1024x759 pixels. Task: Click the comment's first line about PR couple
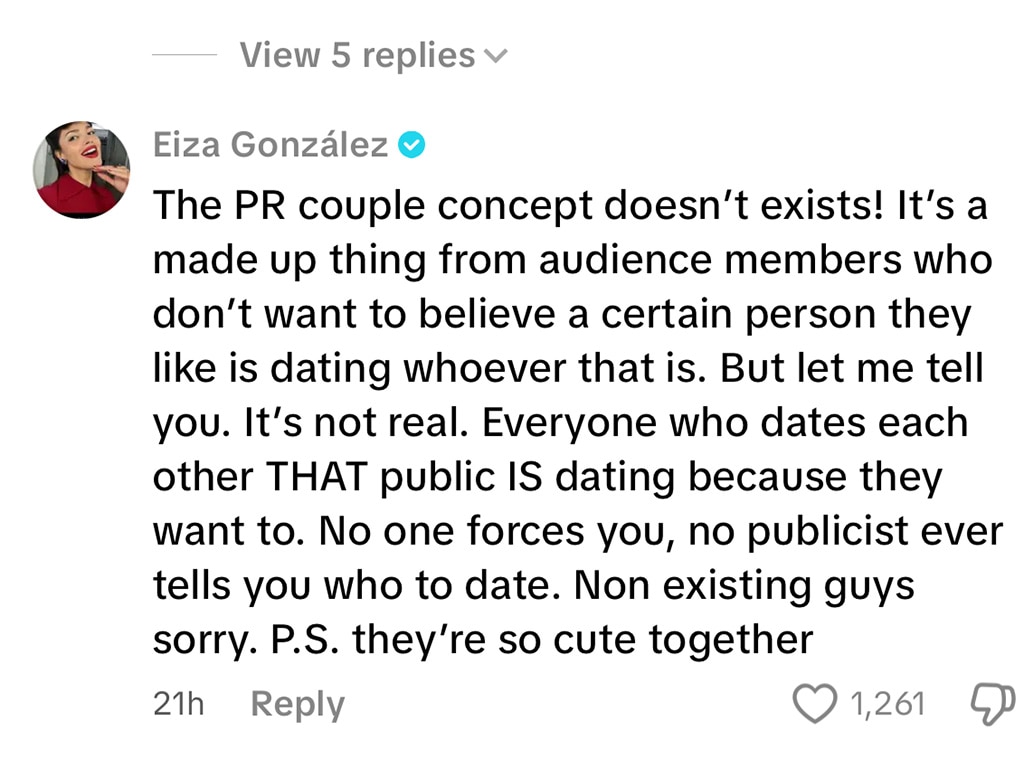click(569, 206)
